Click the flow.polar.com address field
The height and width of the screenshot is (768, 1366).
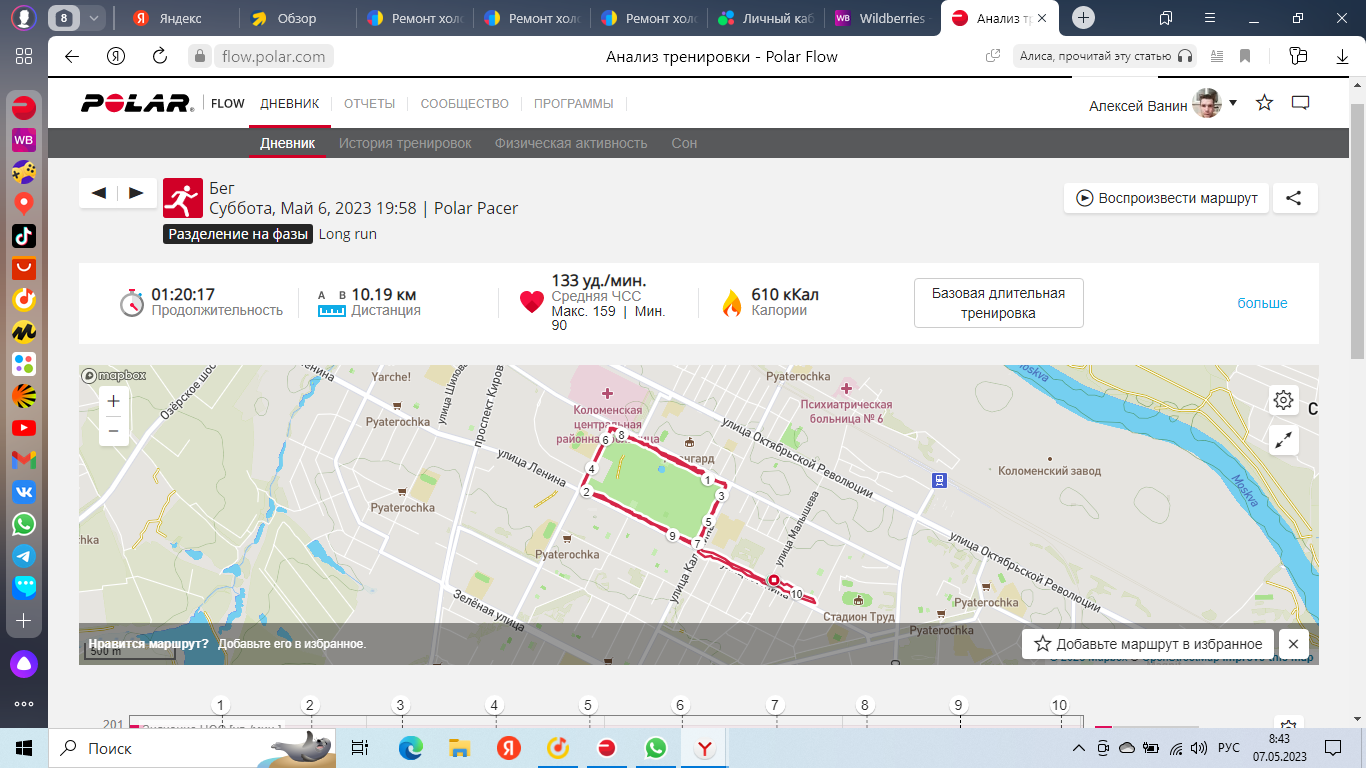274,56
